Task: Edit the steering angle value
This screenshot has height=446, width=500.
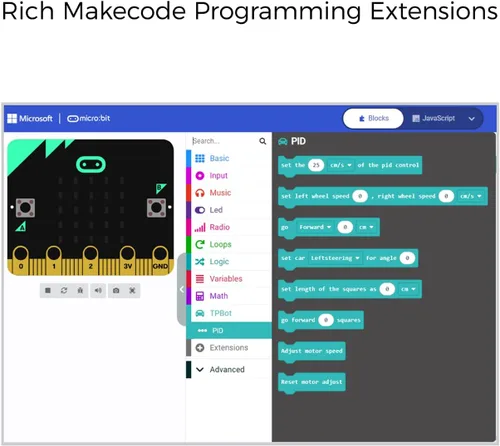Action: (x=407, y=258)
